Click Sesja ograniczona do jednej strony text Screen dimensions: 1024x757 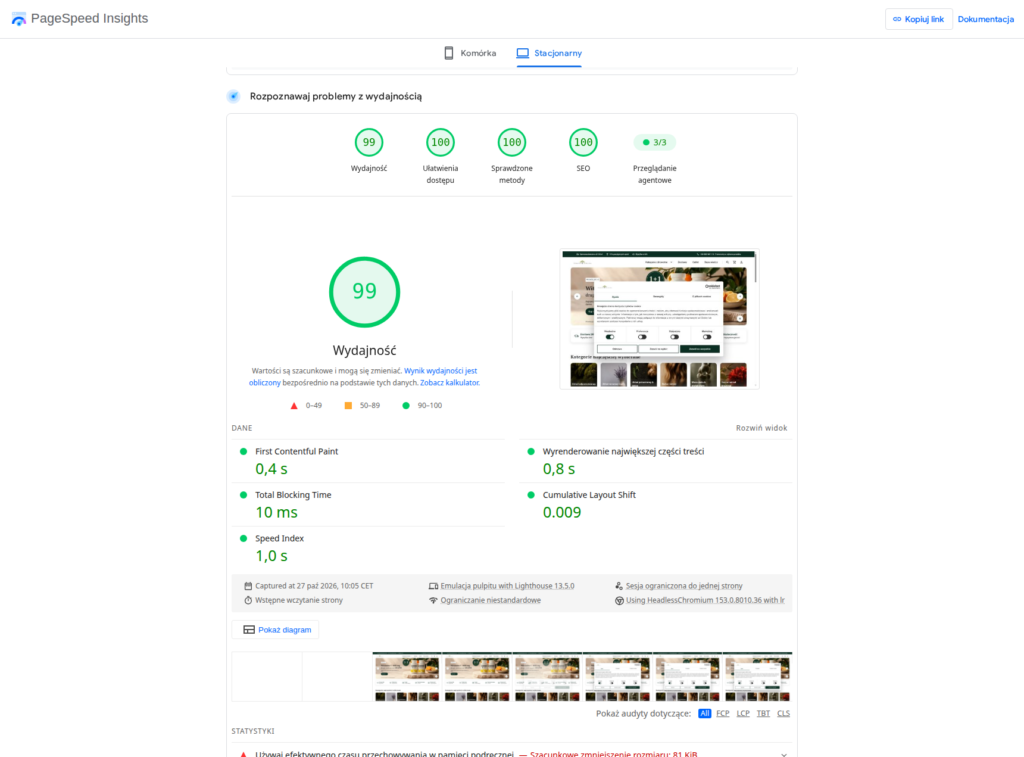click(x=684, y=586)
